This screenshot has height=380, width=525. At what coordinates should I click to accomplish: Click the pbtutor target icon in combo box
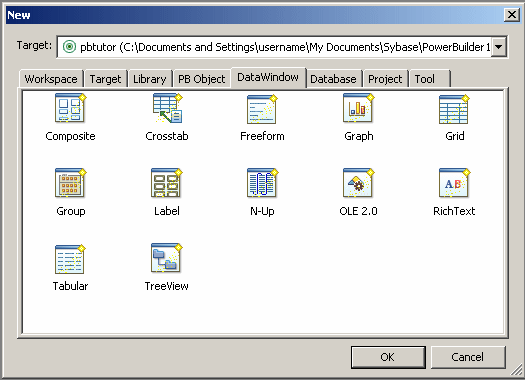(69, 47)
